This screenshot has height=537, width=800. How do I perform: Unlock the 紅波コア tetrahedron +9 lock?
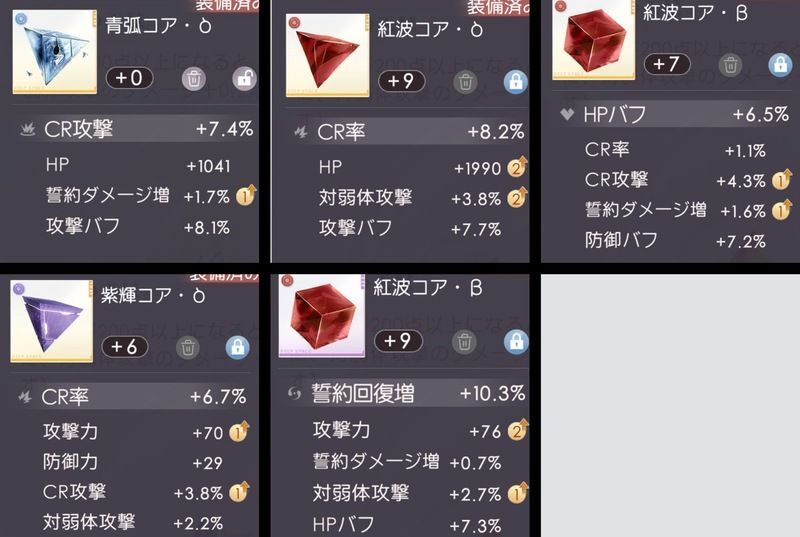(515, 82)
